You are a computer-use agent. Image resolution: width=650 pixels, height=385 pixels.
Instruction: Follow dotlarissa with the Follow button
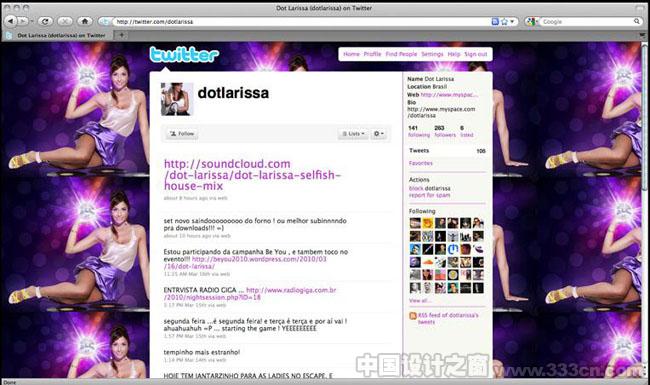pos(182,134)
